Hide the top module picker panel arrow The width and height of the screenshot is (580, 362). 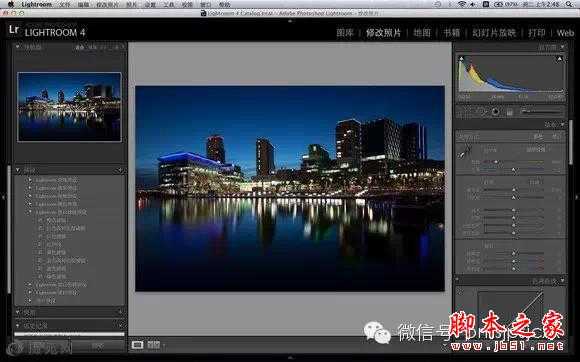pyautogui.click(x=290, y=21)
